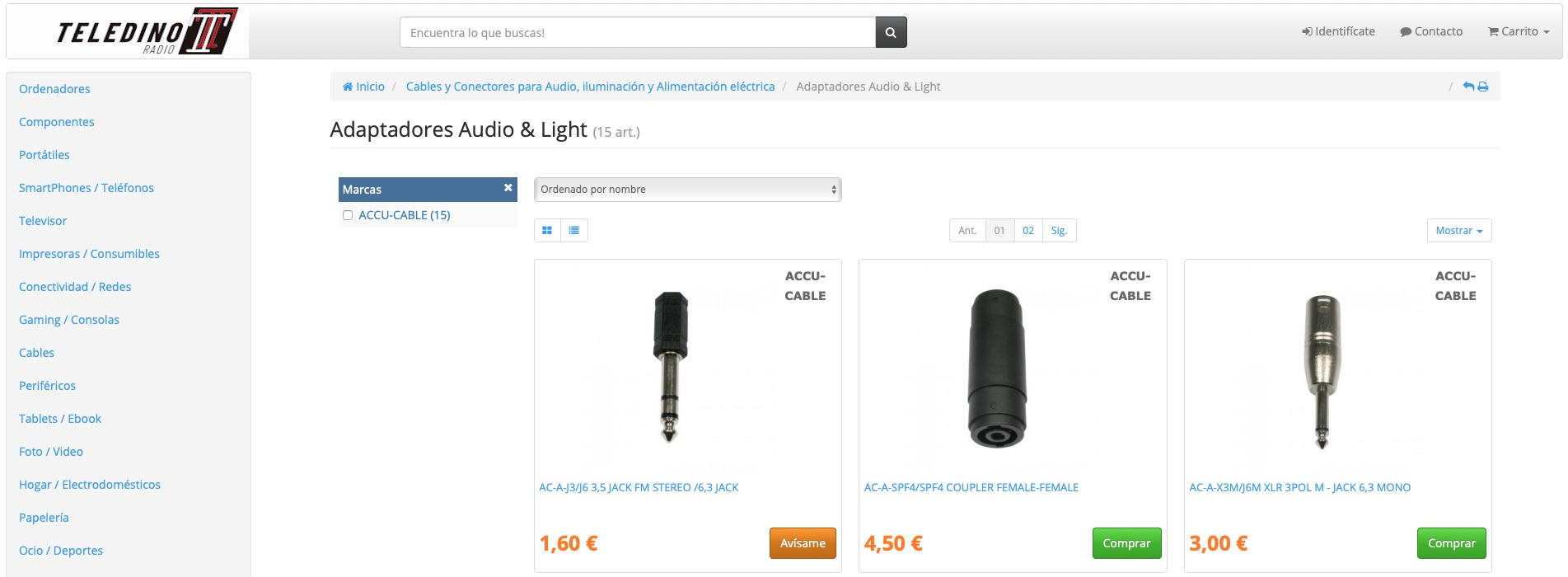Click the go-back arrow icon
This screenshot has width=1568, height=577.
1468,87
